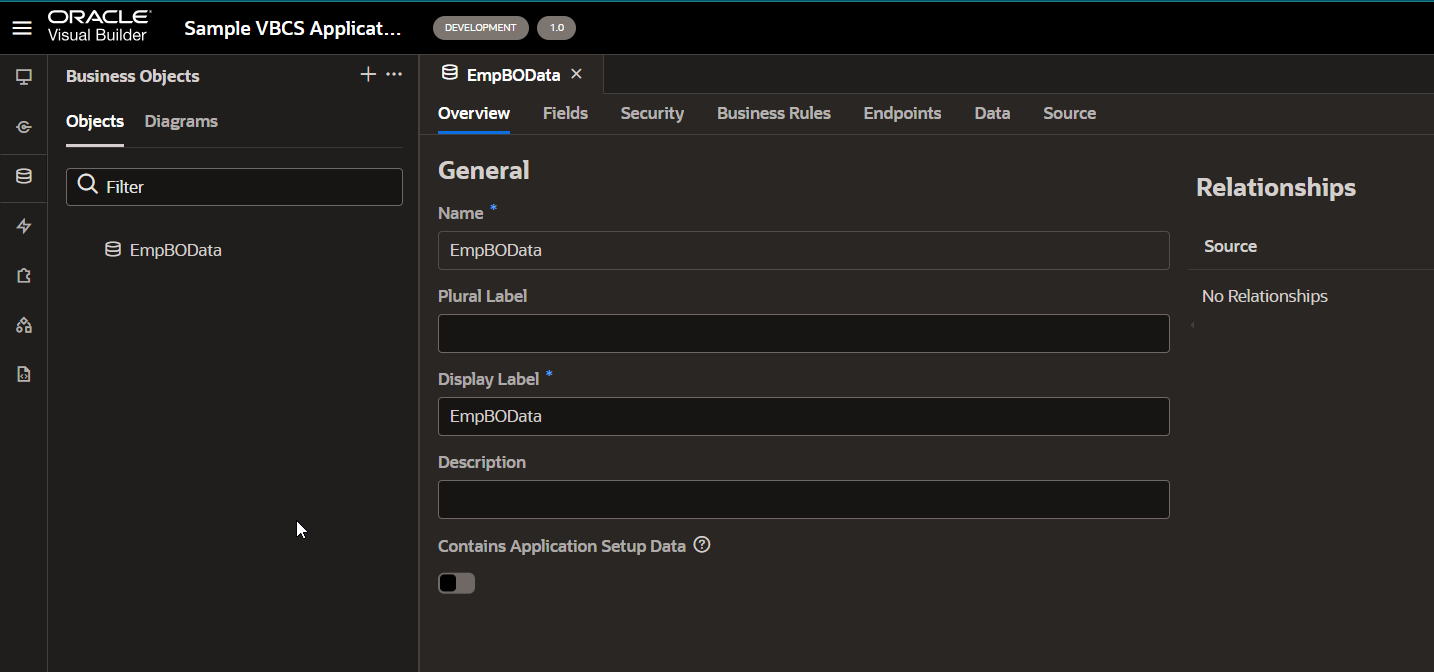Screen dimensions: 1434x672
Task: Click the General section heading
Action: [x=484, y=170]
